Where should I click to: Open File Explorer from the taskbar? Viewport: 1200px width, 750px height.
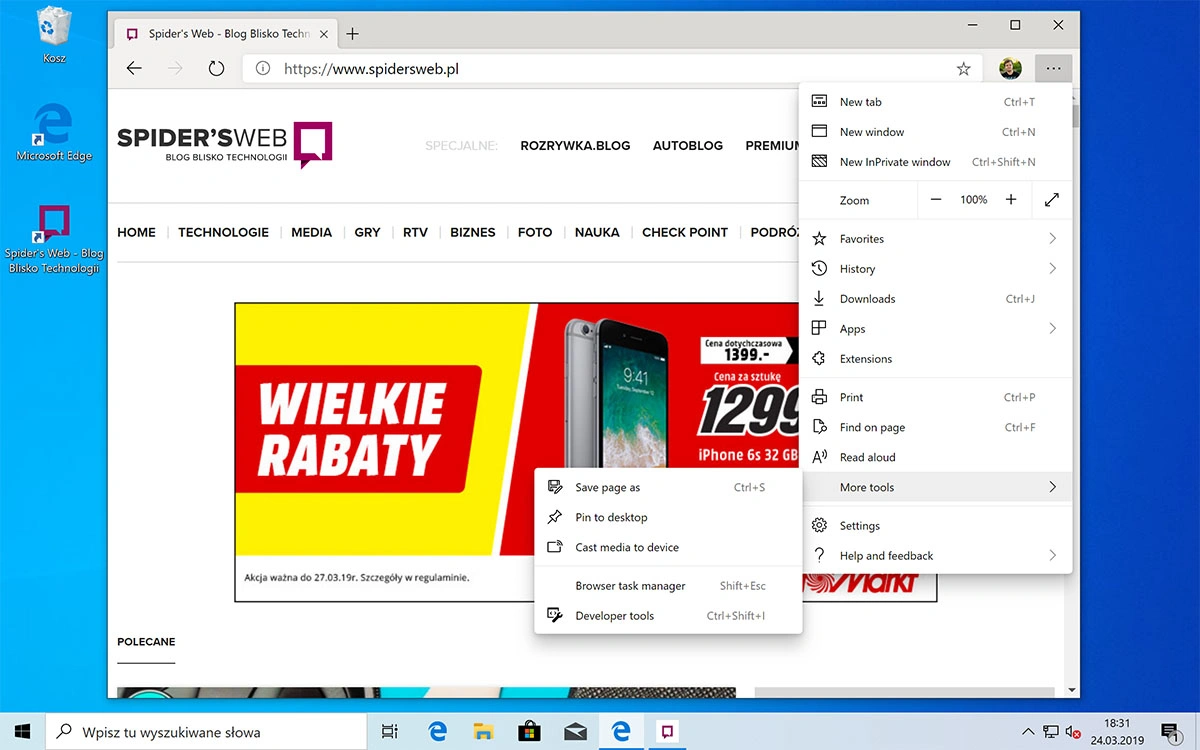[x=483, y=732]
